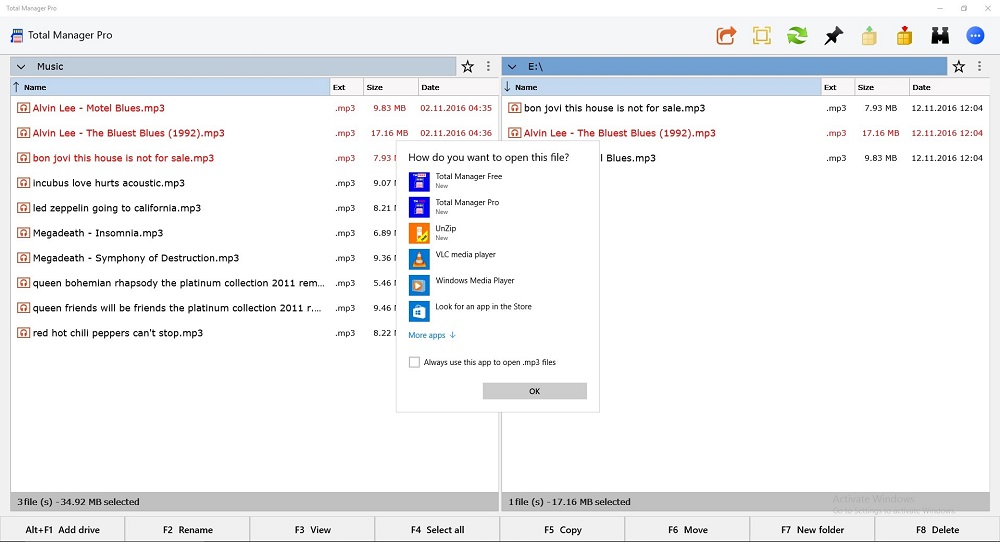Click the share arrow toolbar icon
Image resolution: width=1000 pixels, height=542 pixels.
point(726,36)
